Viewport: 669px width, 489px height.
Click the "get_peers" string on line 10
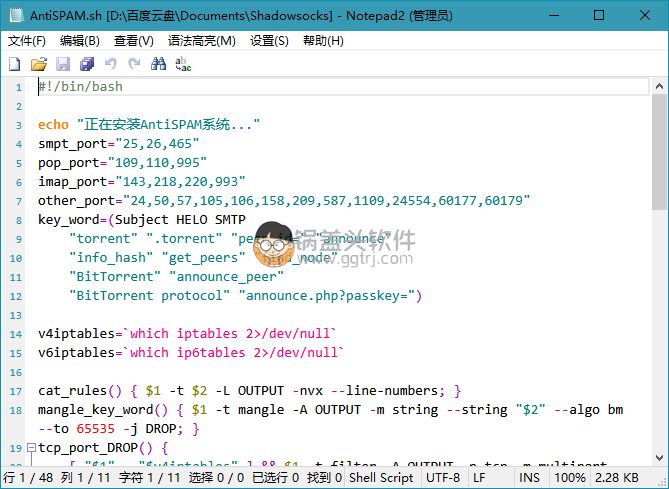204,258
